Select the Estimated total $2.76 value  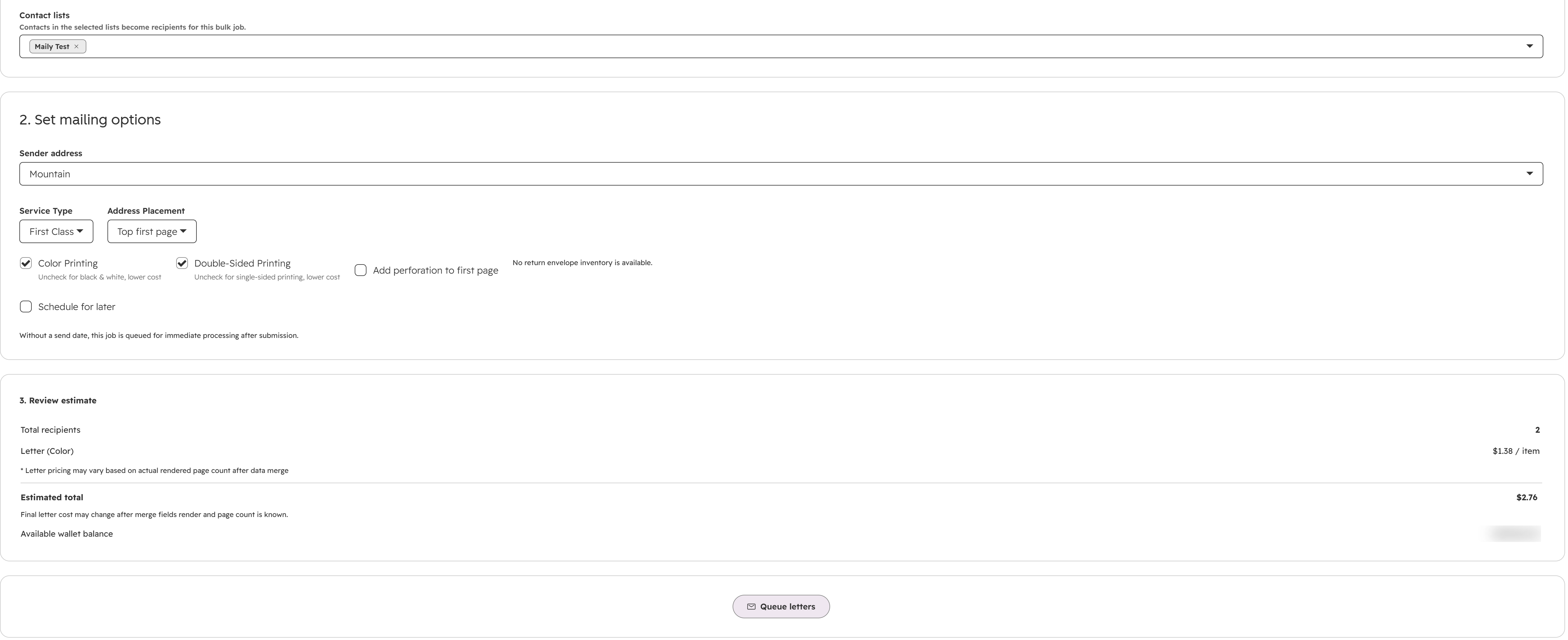pyautogui.click(x=1527, y=498)
